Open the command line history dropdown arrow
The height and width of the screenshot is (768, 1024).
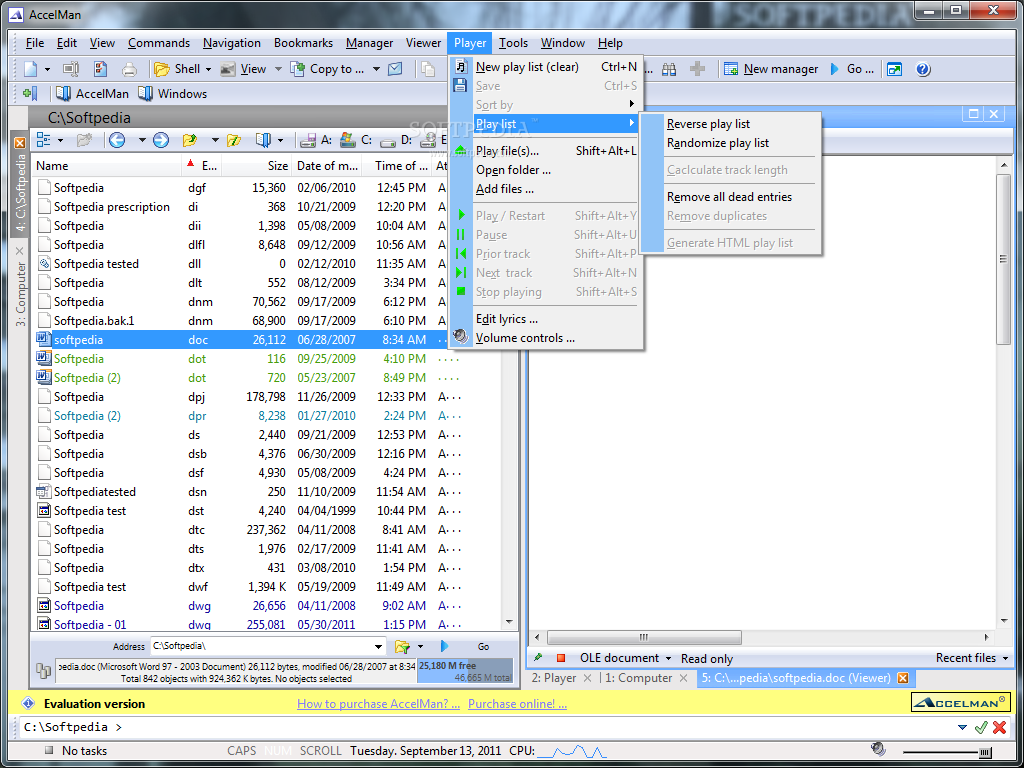[x=962, y=728]
